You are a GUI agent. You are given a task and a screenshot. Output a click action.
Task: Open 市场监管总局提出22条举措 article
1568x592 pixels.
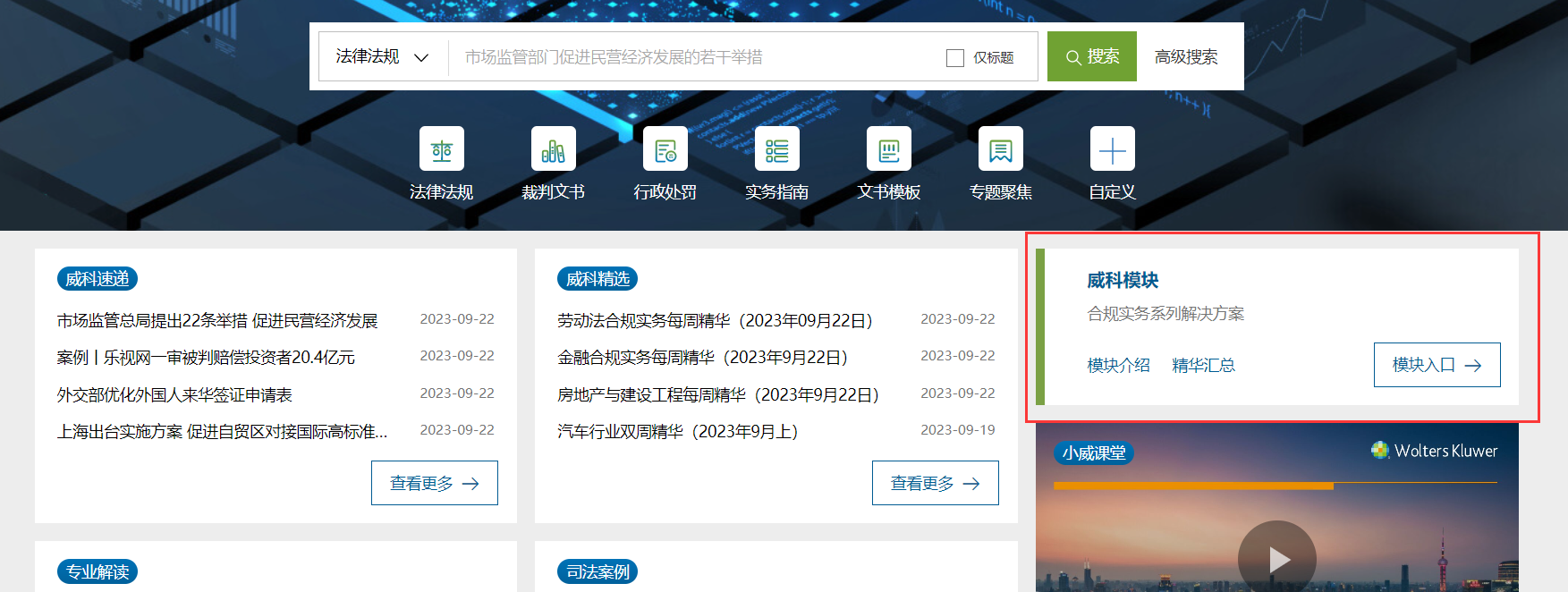(x=217, y=320)
